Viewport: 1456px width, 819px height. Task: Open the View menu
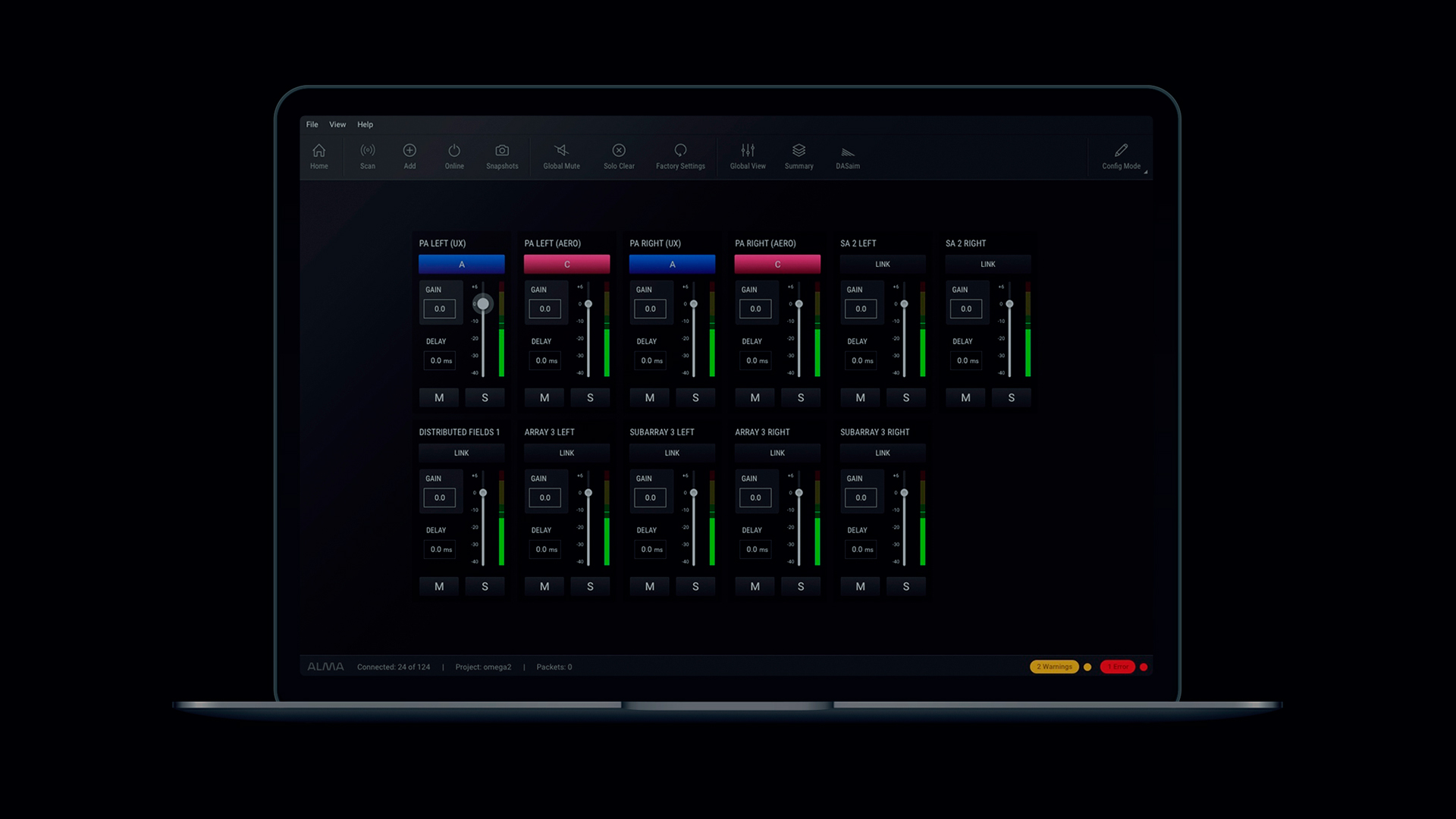click(337, 124)
